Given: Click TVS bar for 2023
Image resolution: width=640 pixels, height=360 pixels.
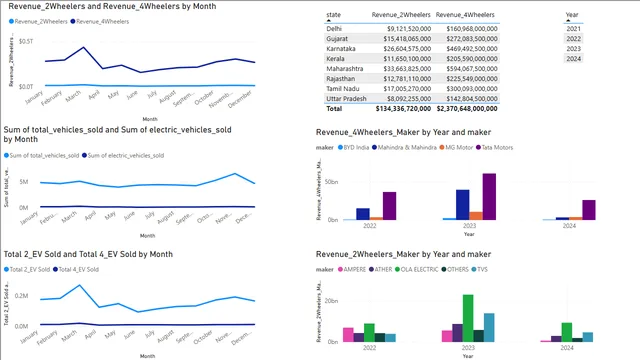Looking at the screenshot, I should 489,328.
